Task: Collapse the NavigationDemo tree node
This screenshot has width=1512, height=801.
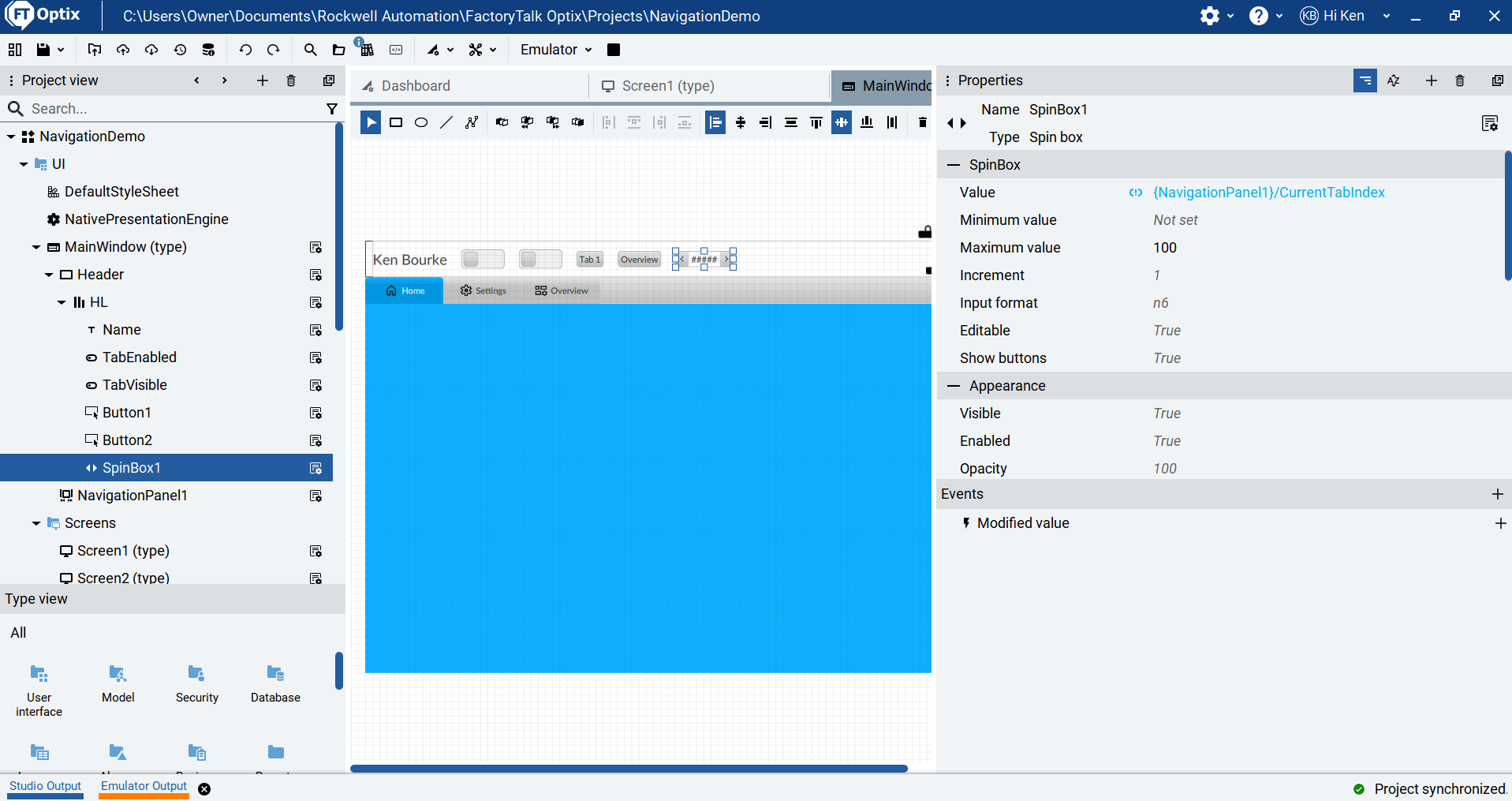Action: (x=11, y=137)
